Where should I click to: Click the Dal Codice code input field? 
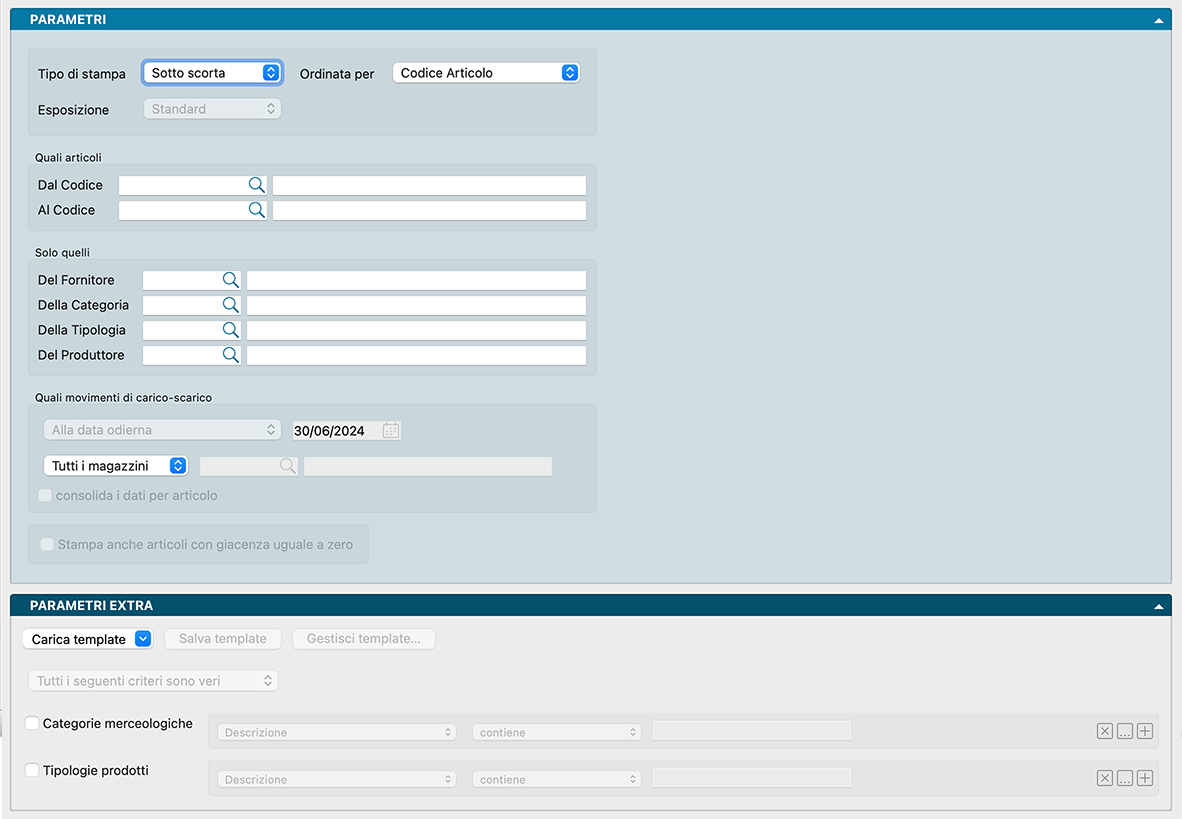182,185
